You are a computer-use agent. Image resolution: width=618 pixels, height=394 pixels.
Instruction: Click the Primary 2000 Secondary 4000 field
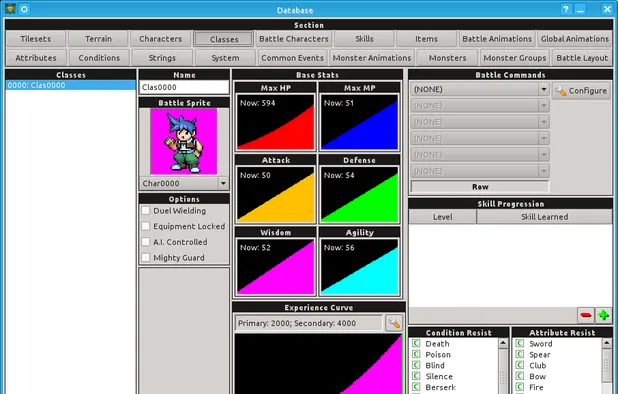(x=309, y=323)
